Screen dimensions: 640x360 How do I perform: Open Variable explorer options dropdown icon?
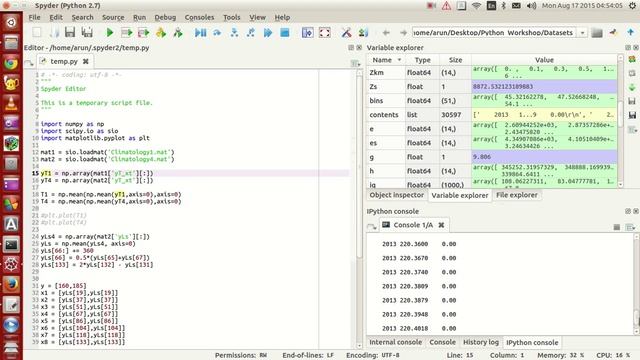click(632, 129)
